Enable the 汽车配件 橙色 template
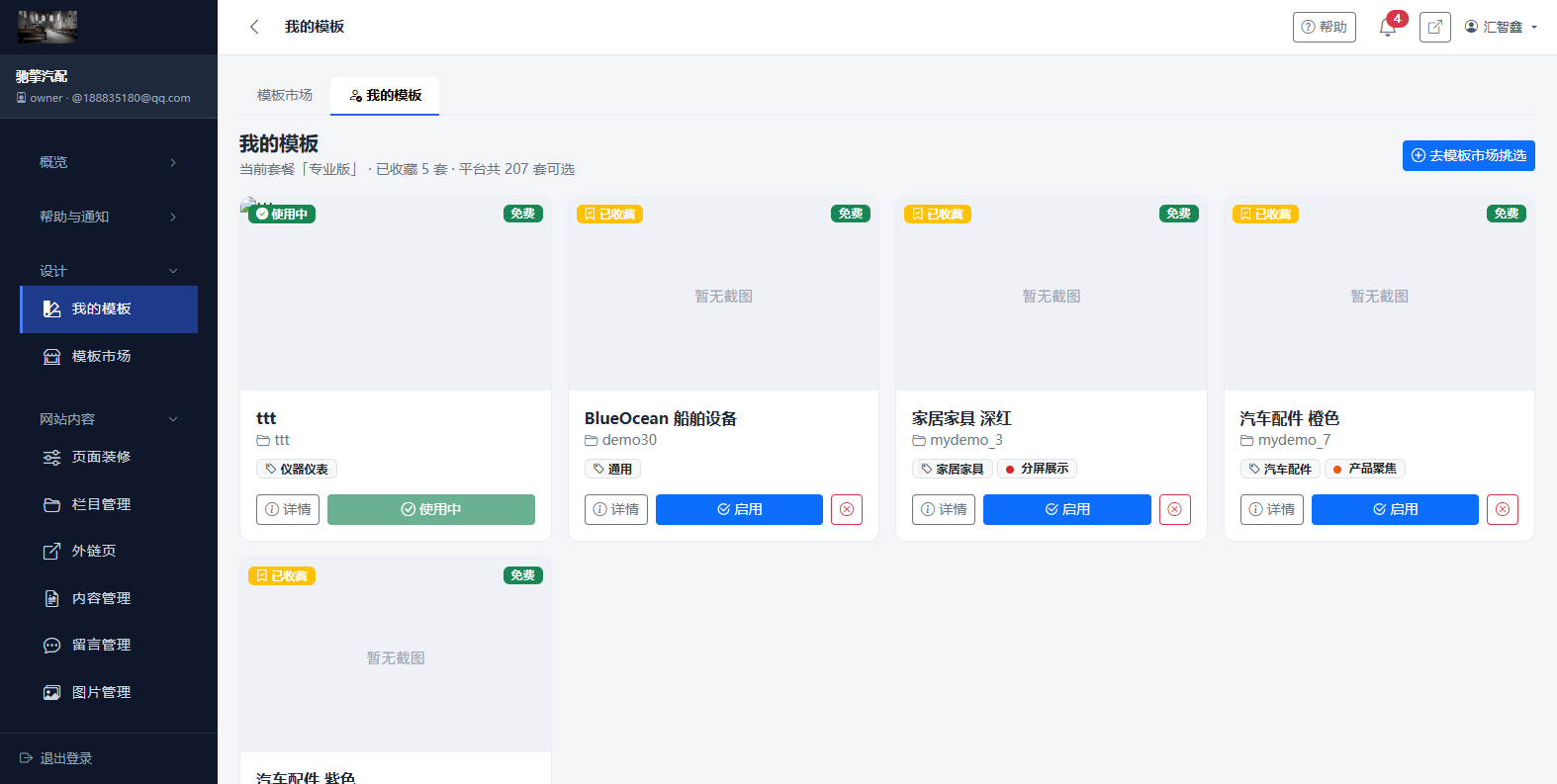 [x=1395, y=509]
